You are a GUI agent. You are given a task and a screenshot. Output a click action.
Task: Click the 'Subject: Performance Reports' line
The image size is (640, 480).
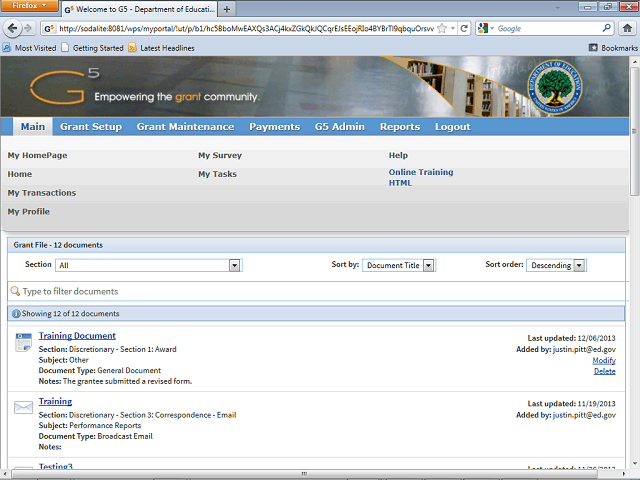point(90,425)
